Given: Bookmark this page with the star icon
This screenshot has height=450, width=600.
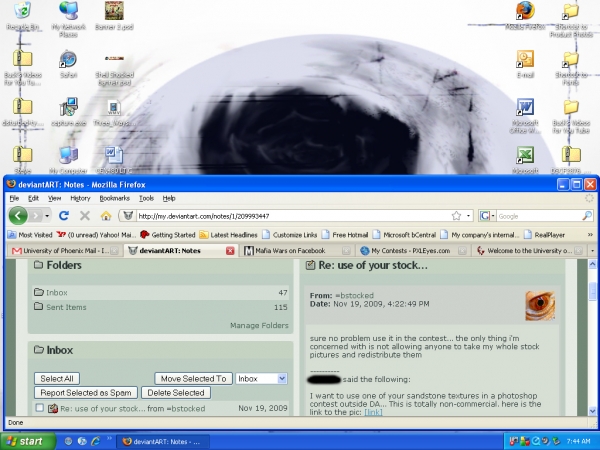Looking at the screenshot, I should (456, 216).
